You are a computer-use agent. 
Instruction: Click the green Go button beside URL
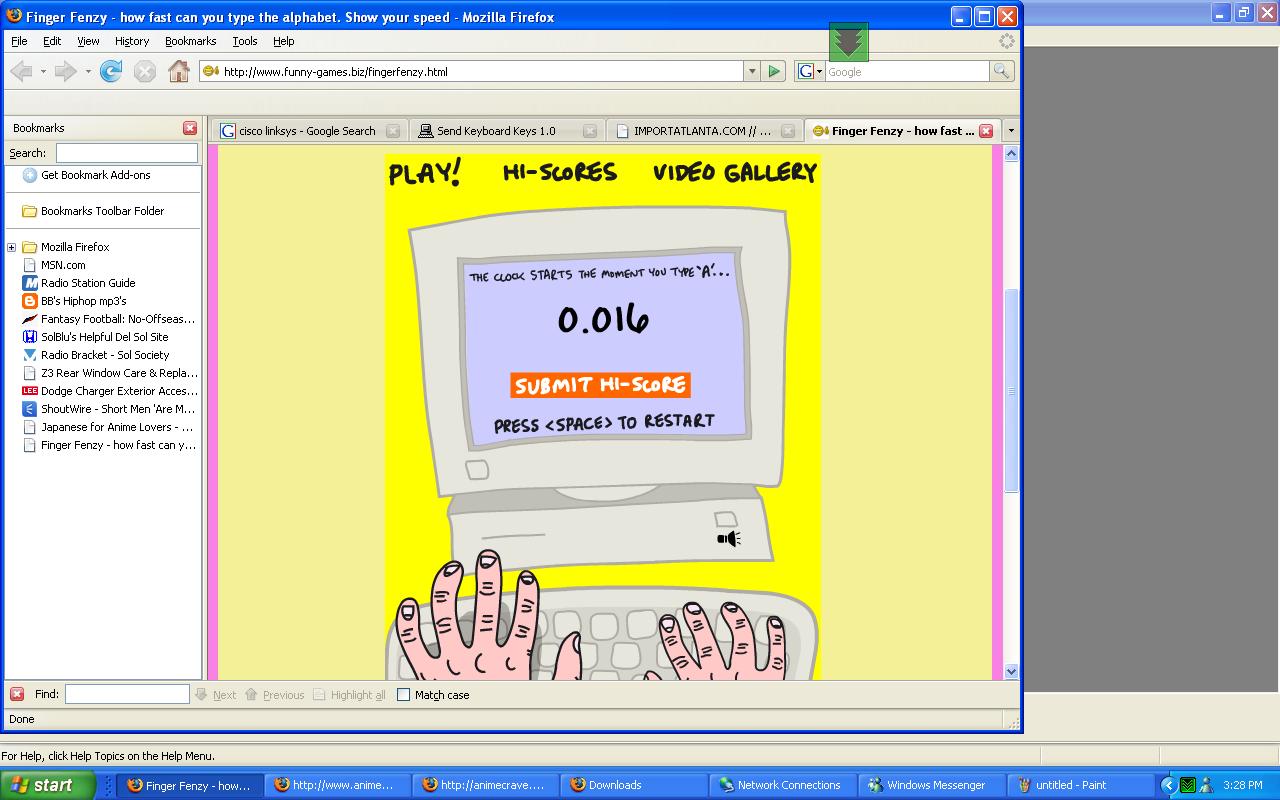tap(773, 71)
